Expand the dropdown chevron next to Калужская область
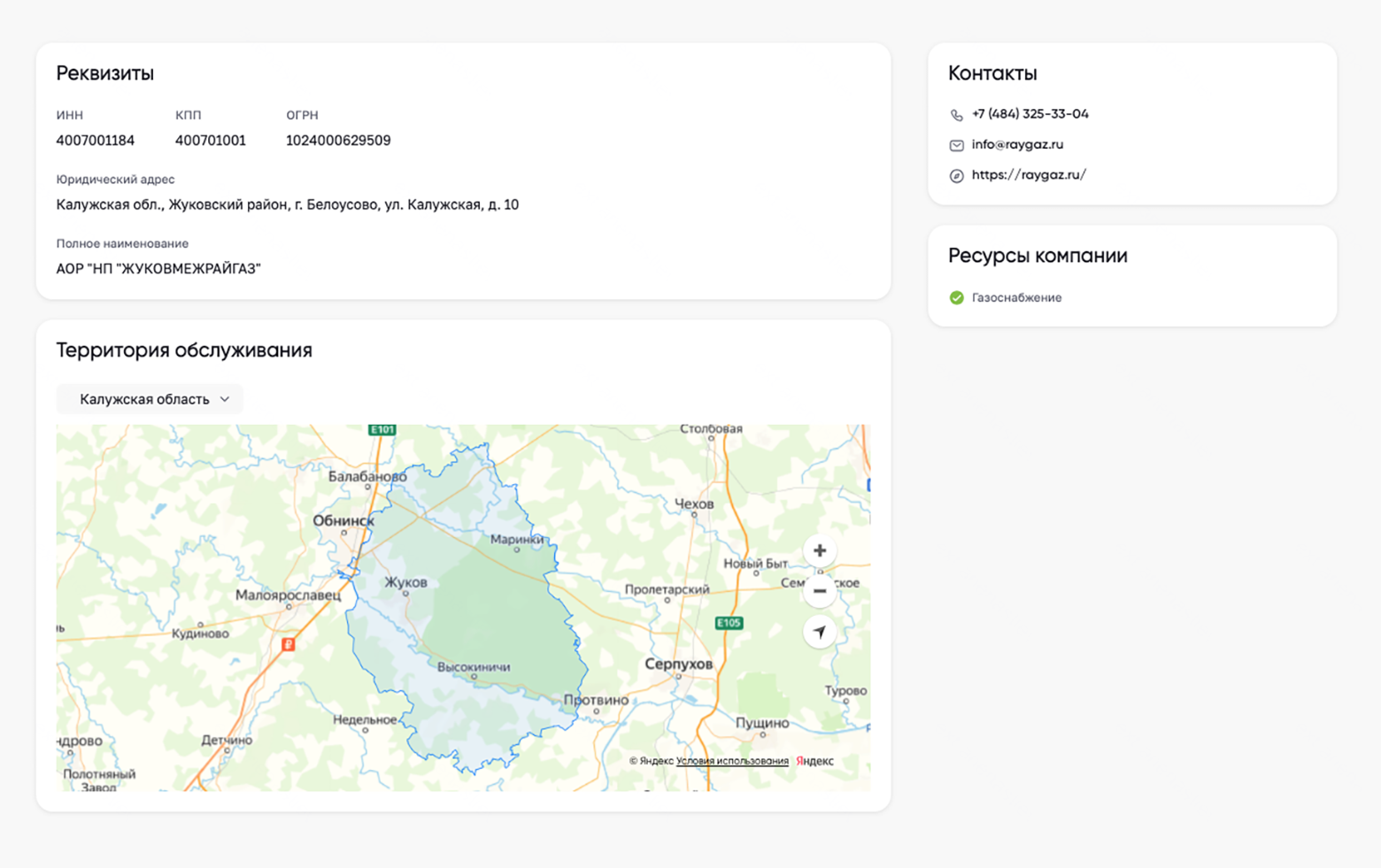This screenshot has height=868, width=1381. click(225, 399)
